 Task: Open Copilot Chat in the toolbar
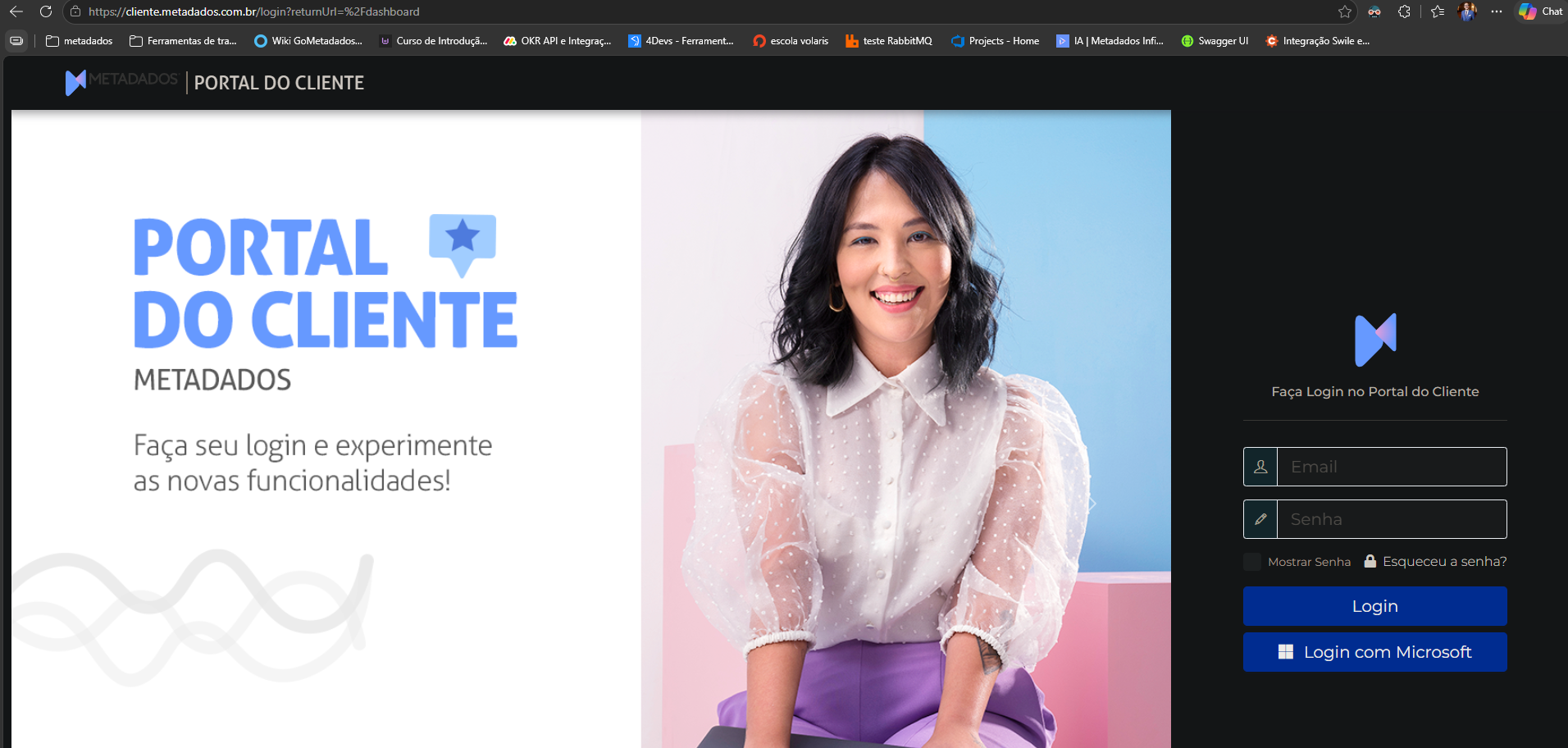click(x=1541, y=11)
